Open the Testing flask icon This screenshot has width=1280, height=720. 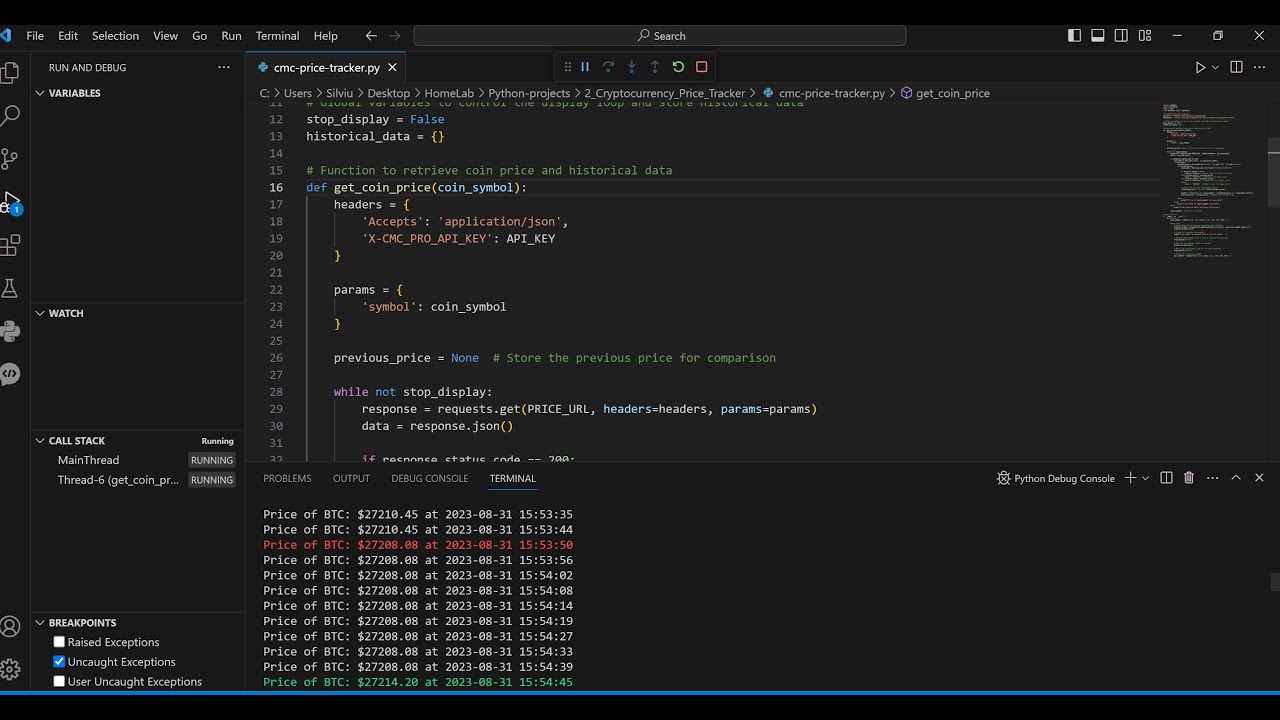pos(10,288)
